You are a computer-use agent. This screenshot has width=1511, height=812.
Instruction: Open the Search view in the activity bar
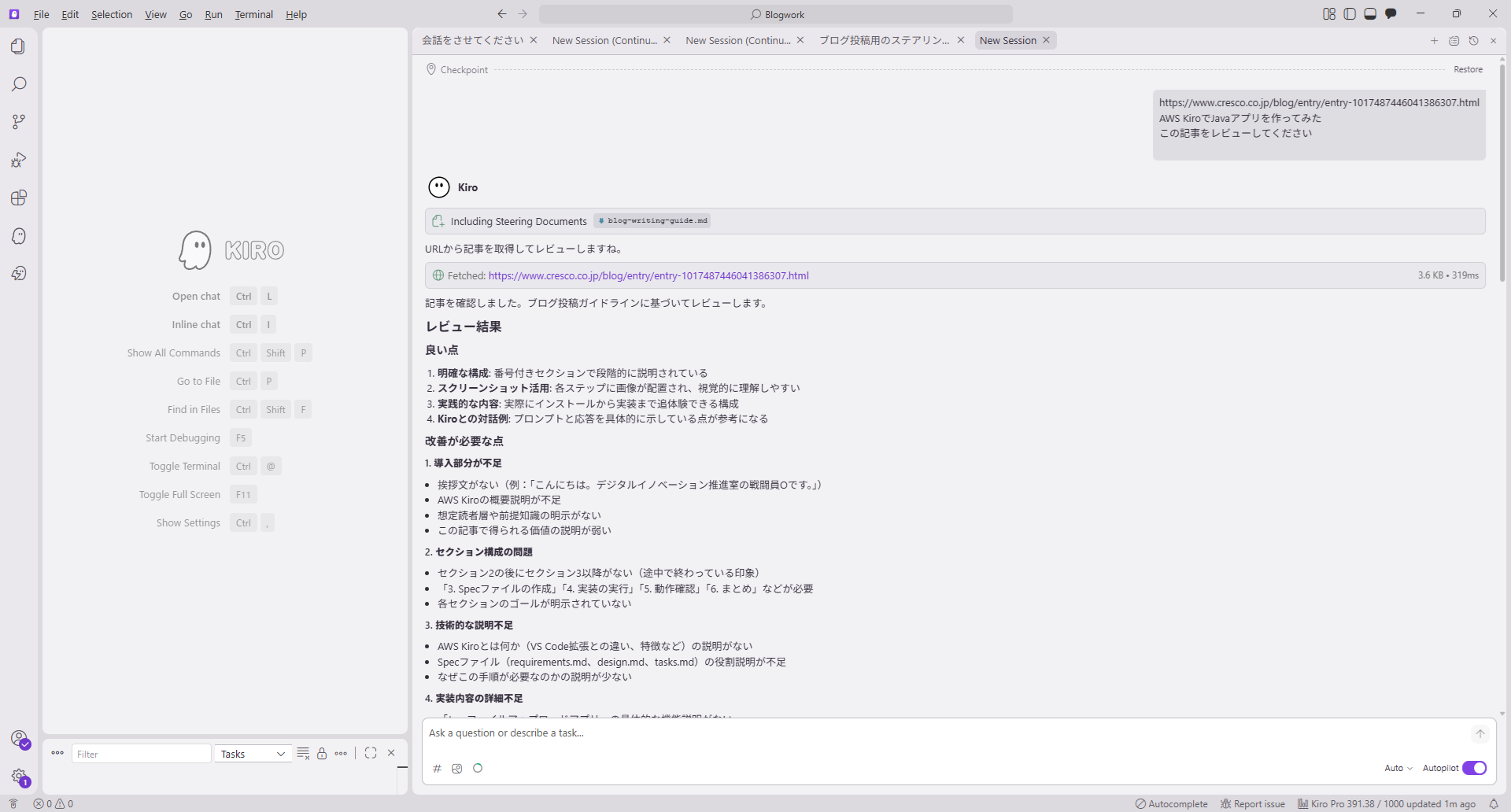point(19,83)
